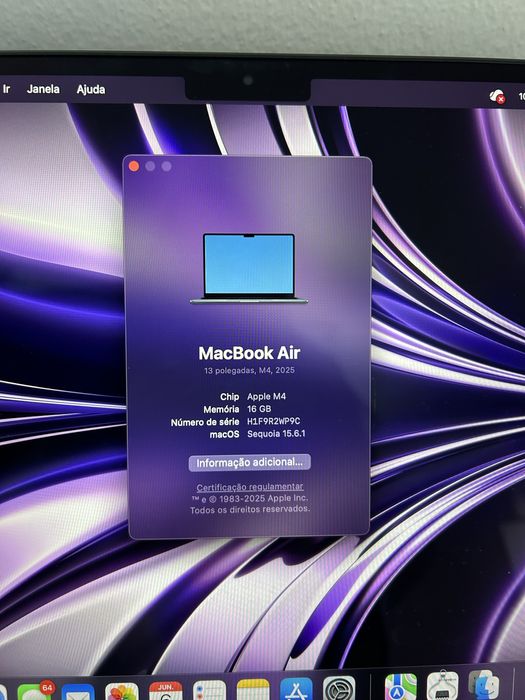Click the Número de série label

(x=205, y=422)
